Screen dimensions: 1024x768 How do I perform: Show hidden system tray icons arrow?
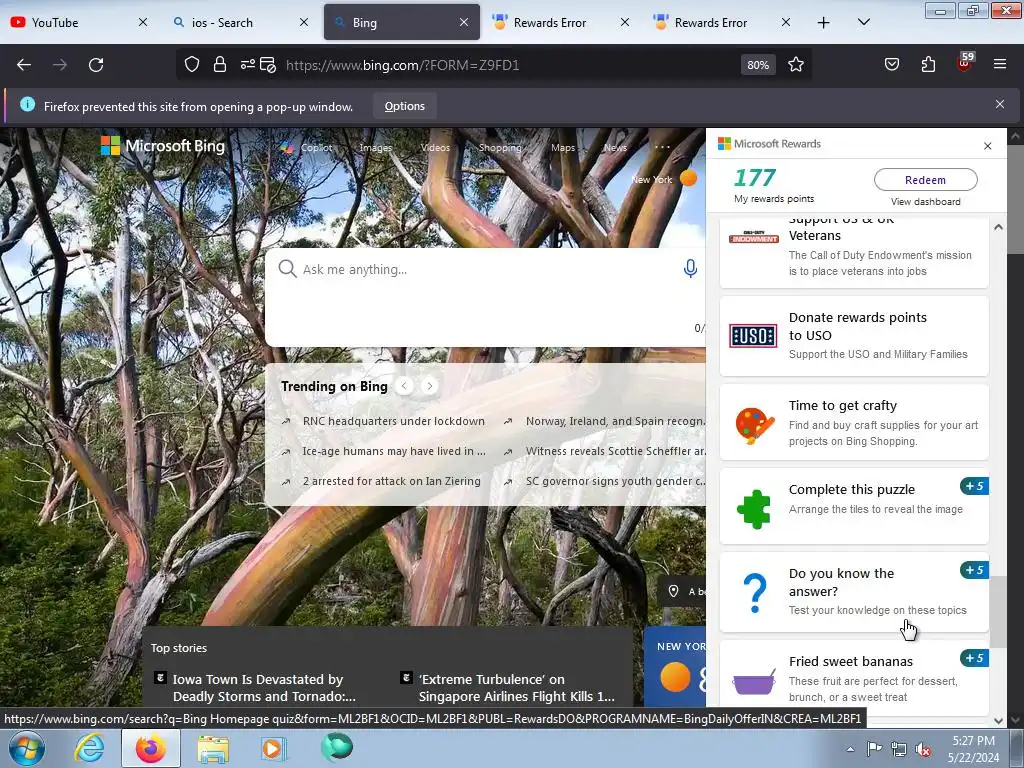coord(850,749)
